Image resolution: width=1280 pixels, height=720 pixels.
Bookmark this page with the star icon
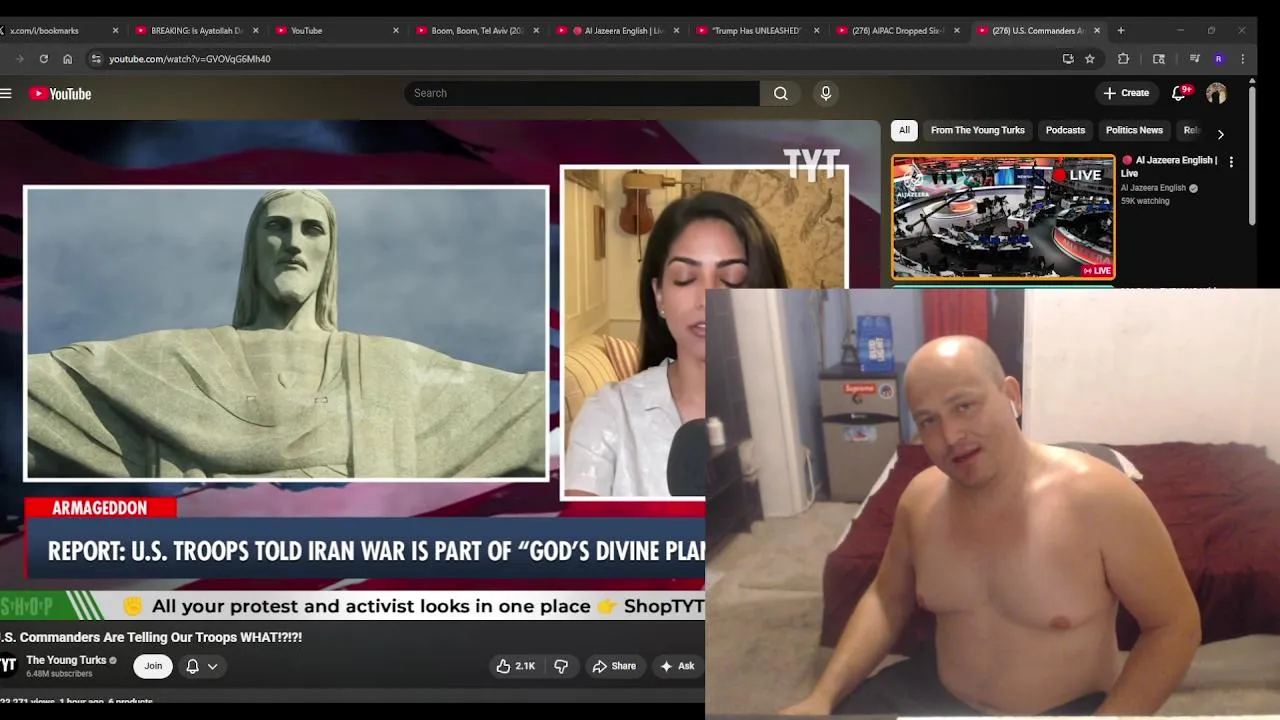[1090, 59]
